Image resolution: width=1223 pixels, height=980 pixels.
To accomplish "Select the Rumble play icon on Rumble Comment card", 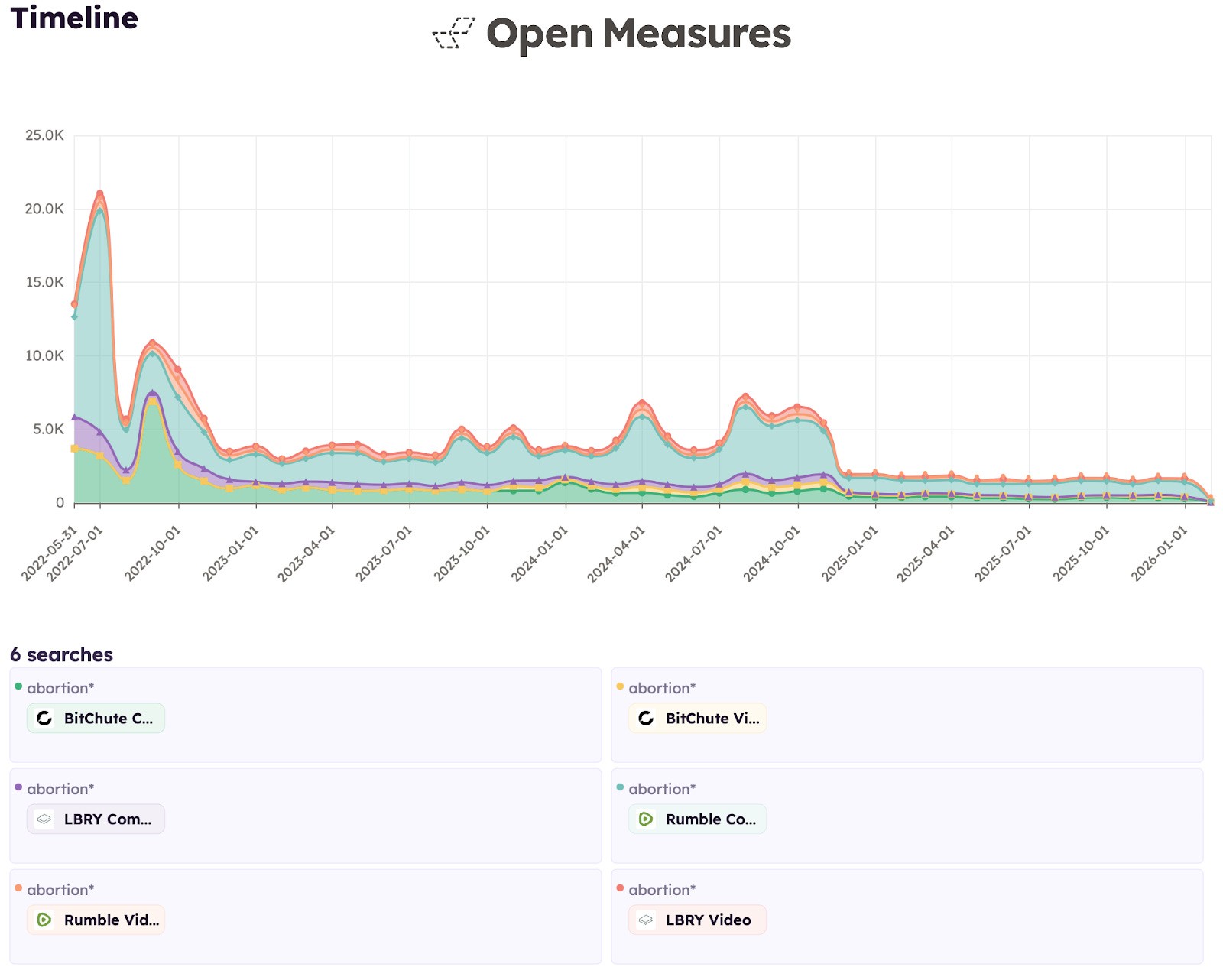I will (646, 819).
